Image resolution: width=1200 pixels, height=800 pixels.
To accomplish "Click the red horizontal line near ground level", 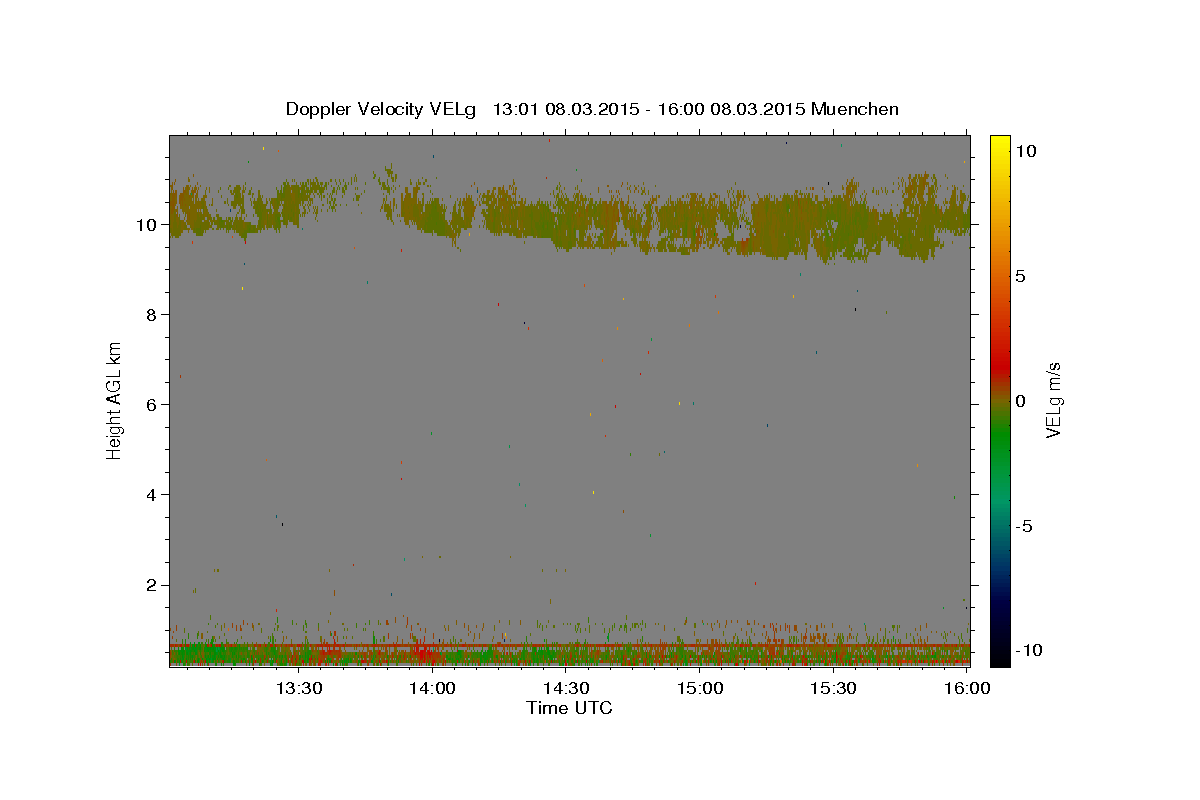I will tap(569, 646).
